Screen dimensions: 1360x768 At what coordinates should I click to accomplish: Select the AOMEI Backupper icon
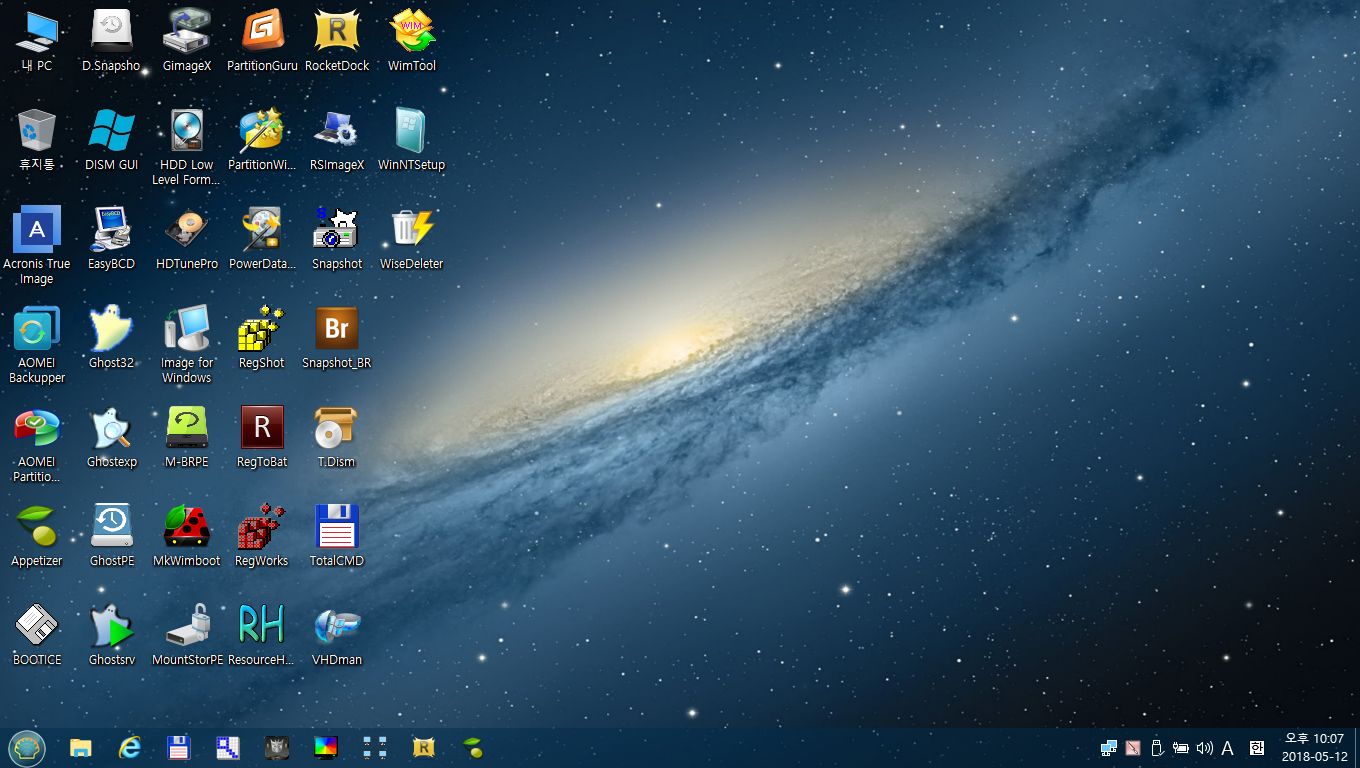click(x=37, y=345)
